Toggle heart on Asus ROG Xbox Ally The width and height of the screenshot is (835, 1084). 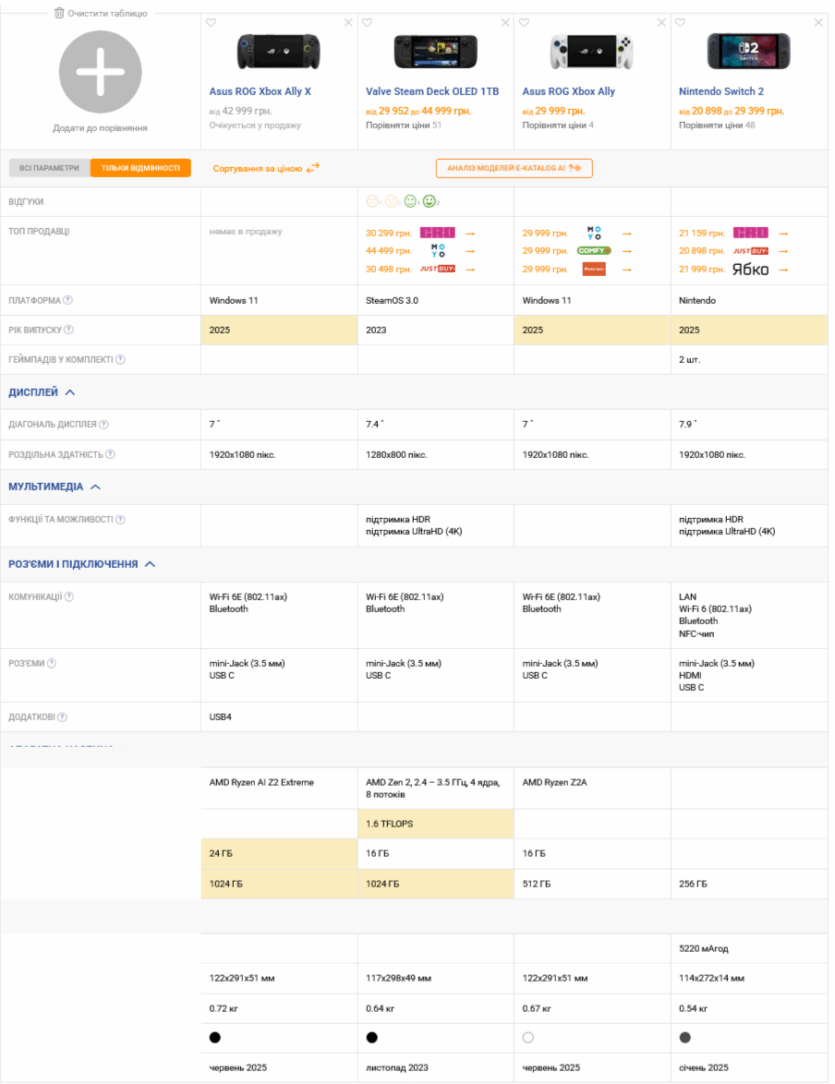(x=524, y=22)
